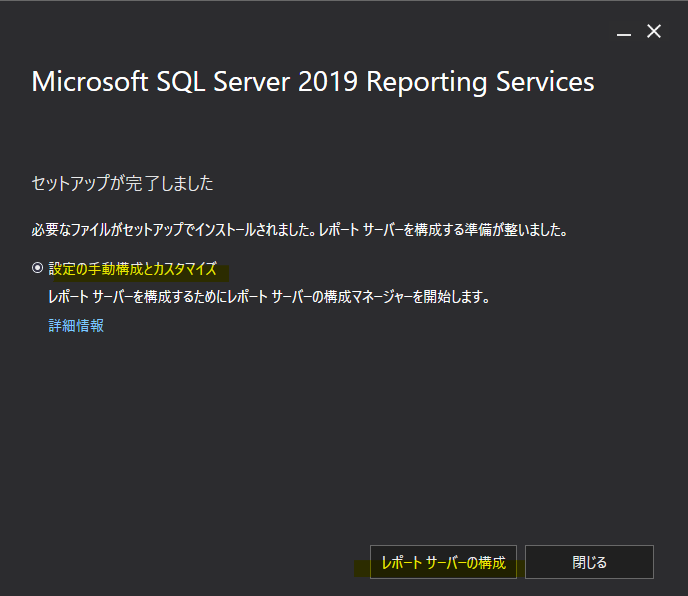This screenshot has height=596, width=688.
Task: Choose the manual configuration and customize option
Action: (x=38, y=269)
